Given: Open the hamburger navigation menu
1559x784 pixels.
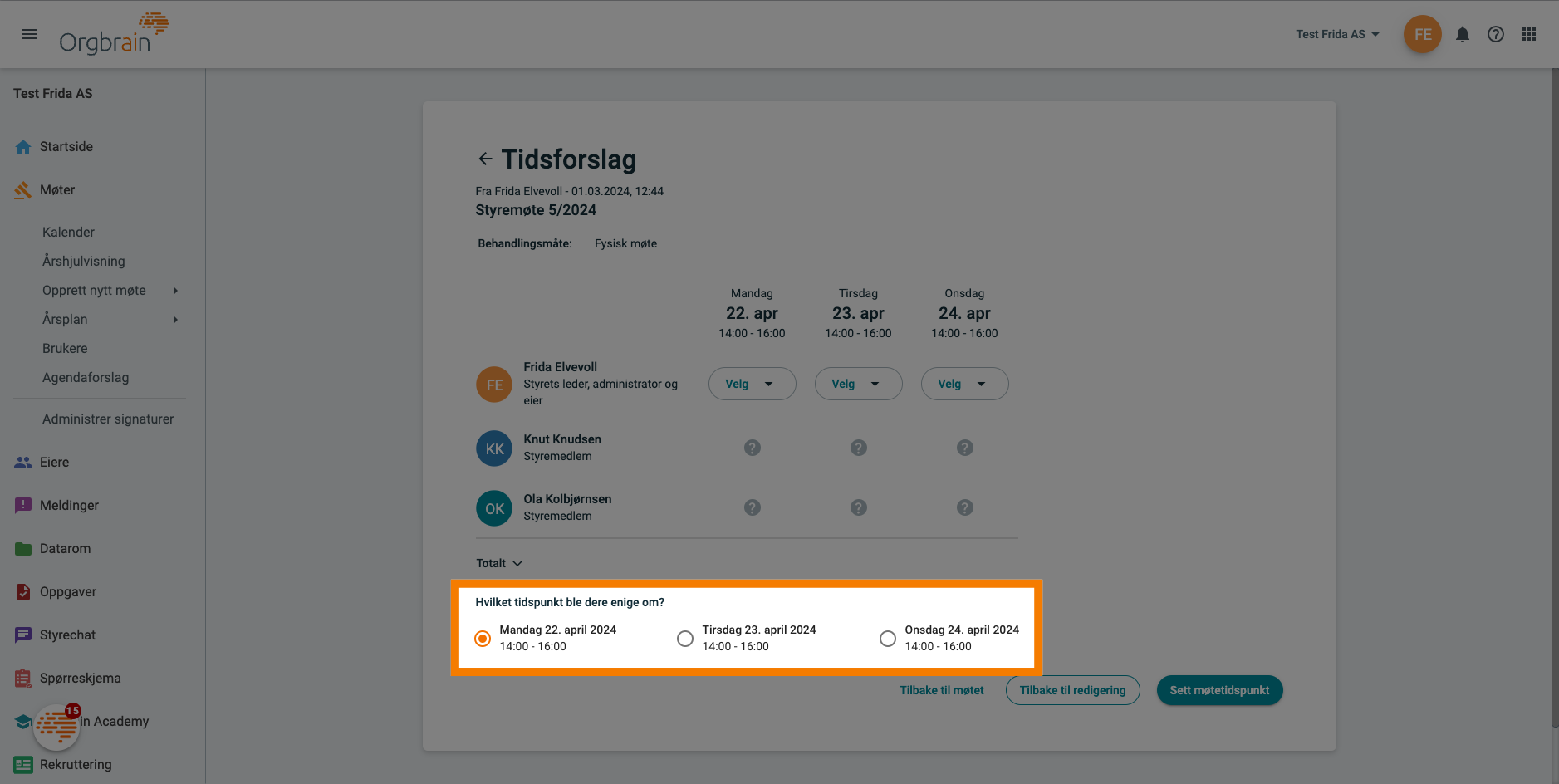Looking at the screenshot, I should tap(30, 34).
